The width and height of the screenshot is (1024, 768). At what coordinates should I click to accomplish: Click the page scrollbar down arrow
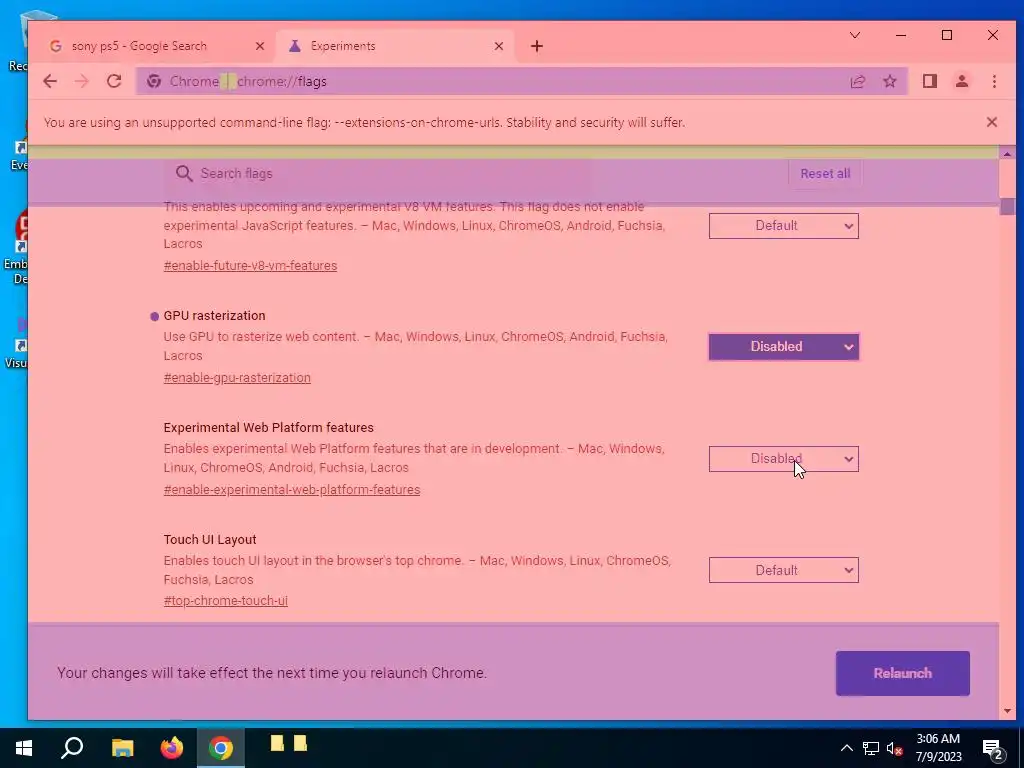click(1007, 711)
